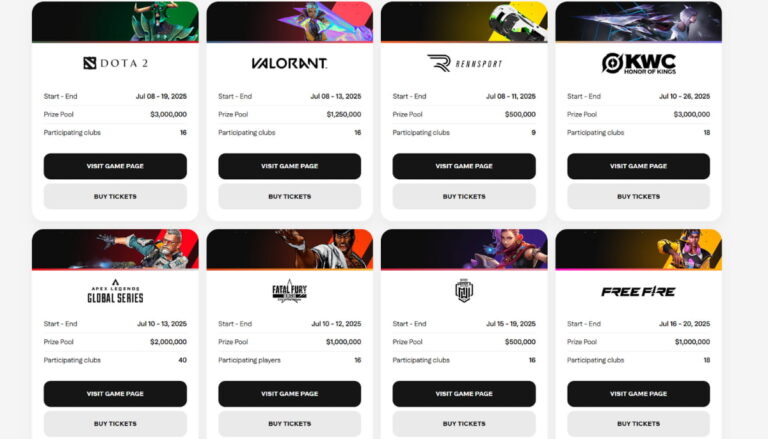Open the Valorant banner artwork
The image size is (768, 439).
pyautogui.click(x=289, y=21)
